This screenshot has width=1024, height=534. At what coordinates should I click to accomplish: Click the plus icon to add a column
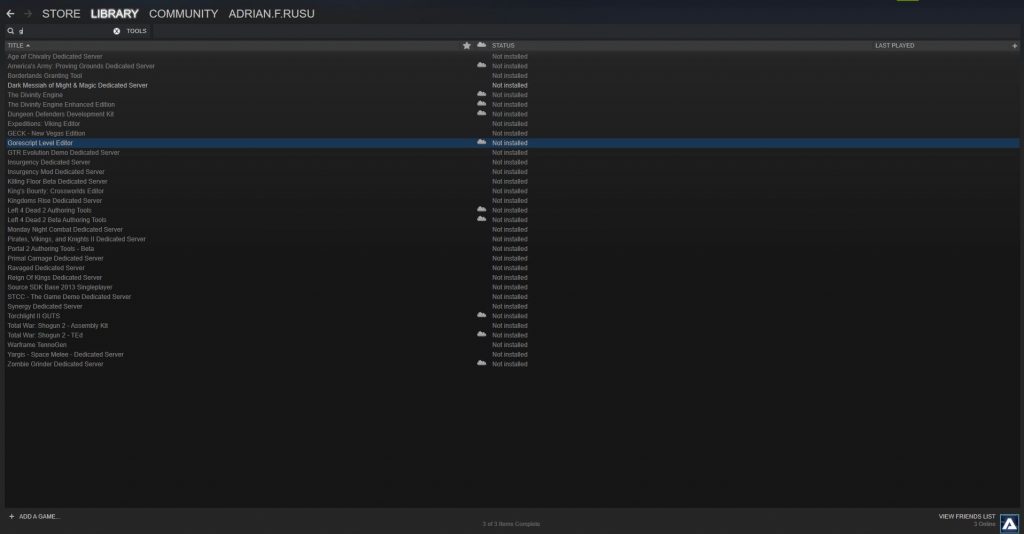tap(1014, 46)
